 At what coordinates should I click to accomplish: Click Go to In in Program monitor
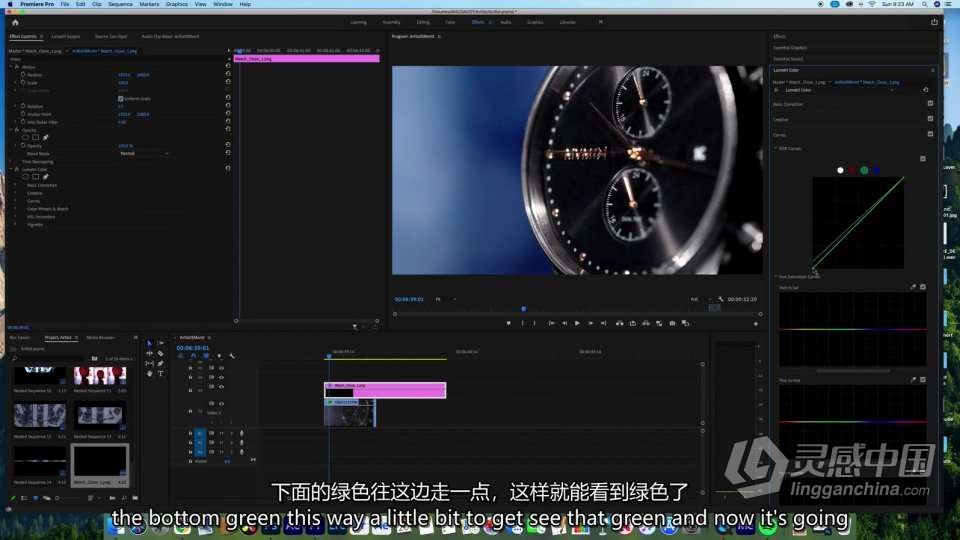coord(551,323)
